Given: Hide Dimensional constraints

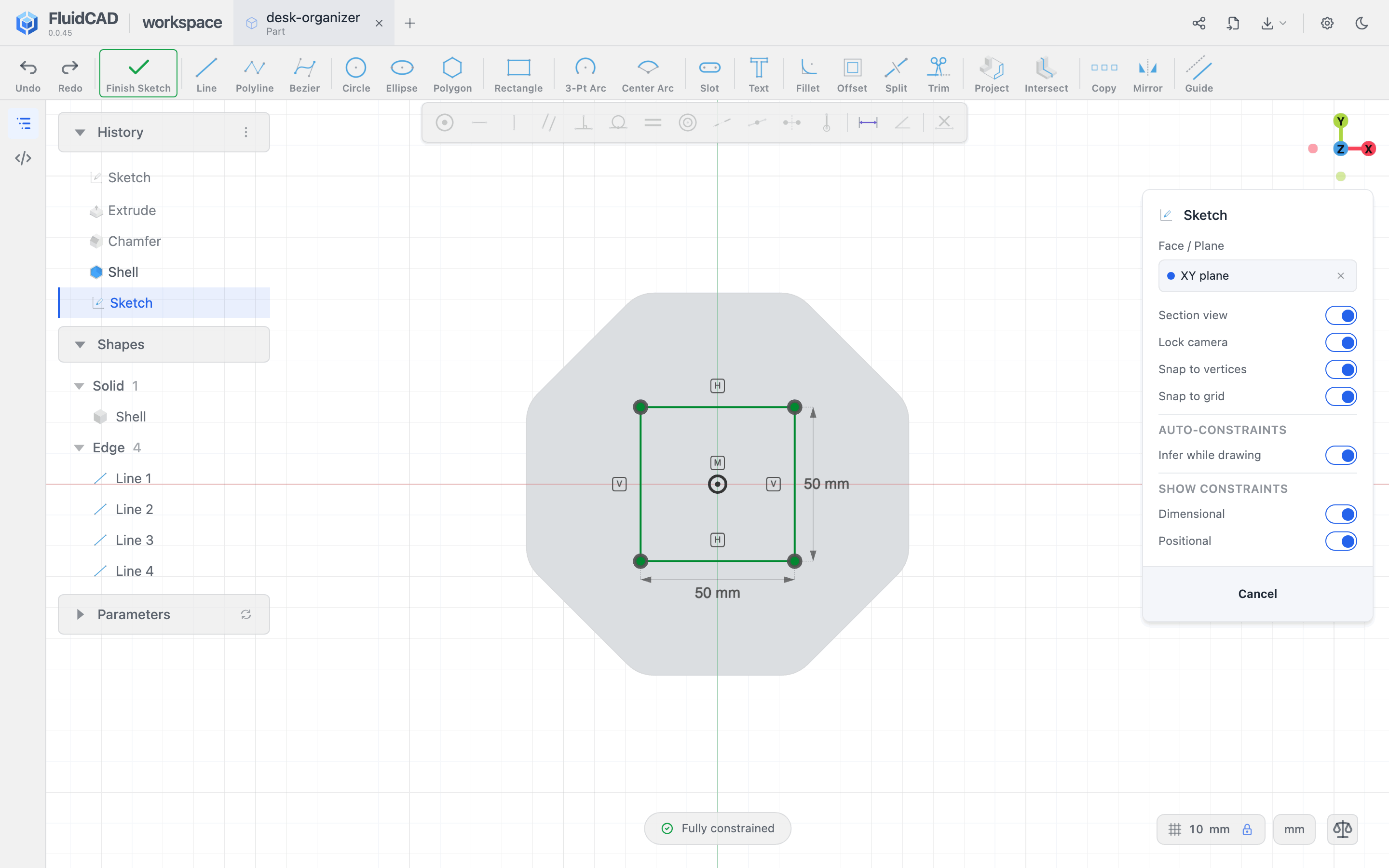Looking at the screenshot, I should point(1341,514).
